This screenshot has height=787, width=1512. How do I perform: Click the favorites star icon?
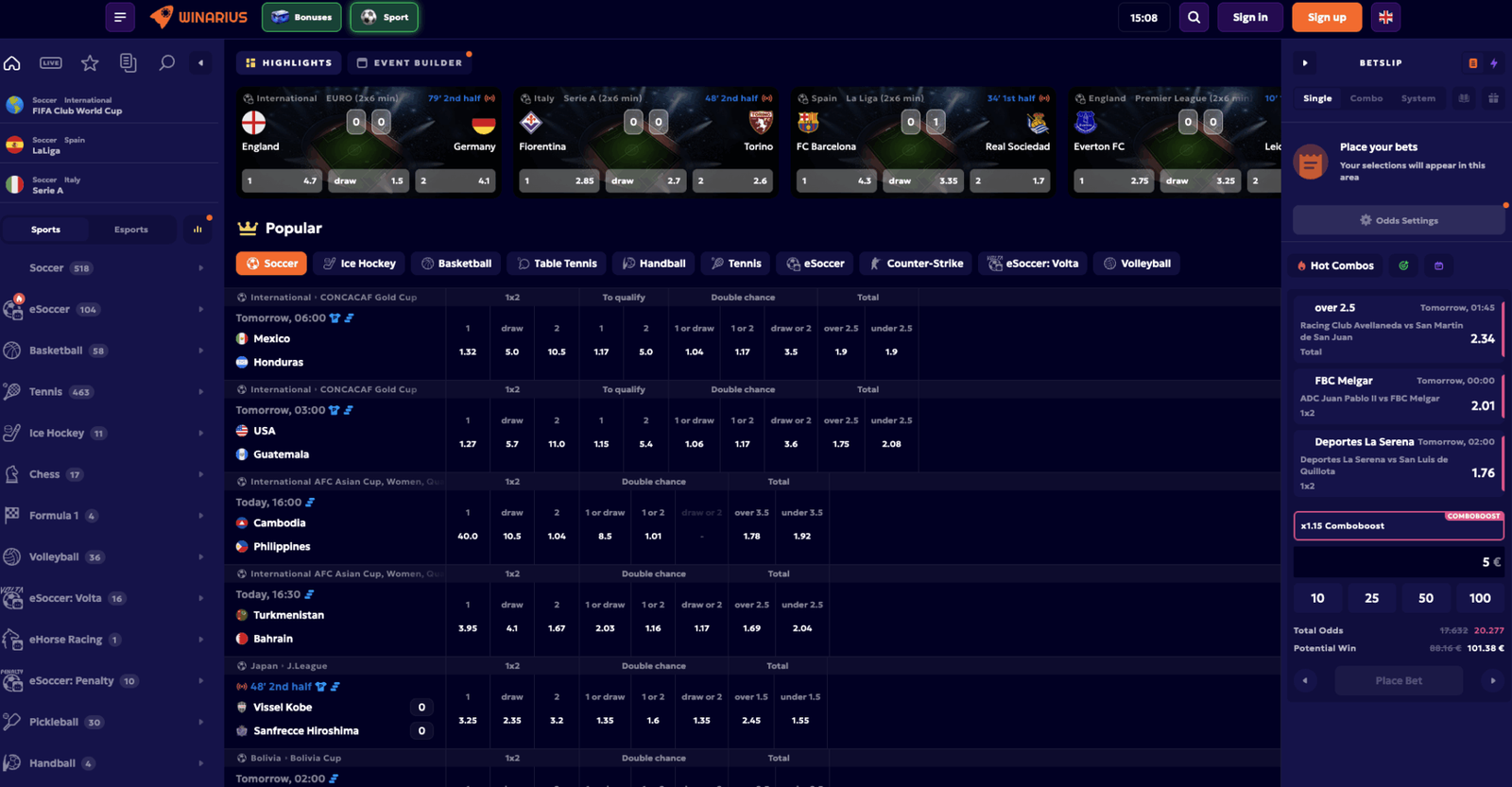pyautogui.click(x=90, y=63)
